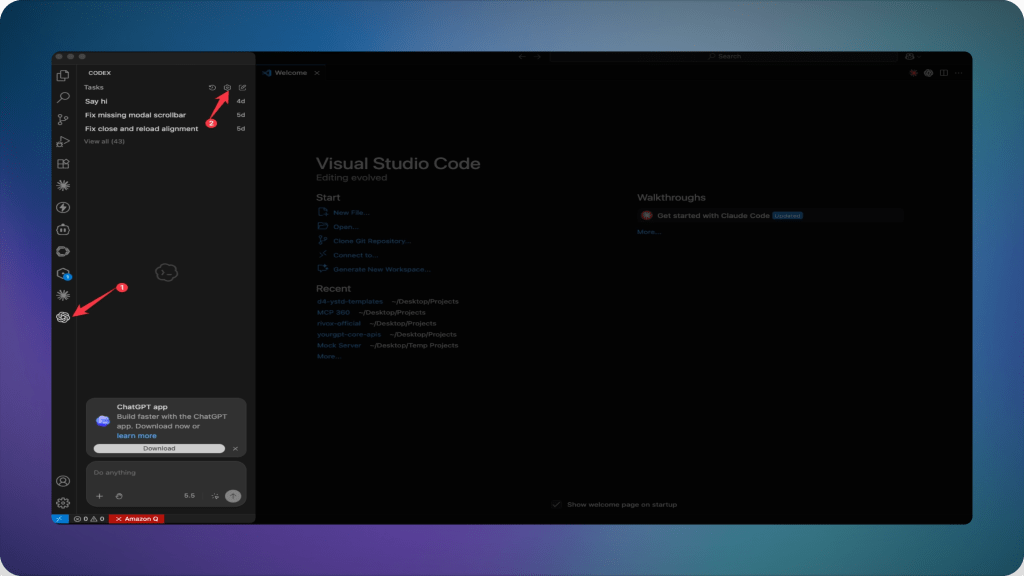The height and width of the screenshot is (576, 1024).
Task: Click Connect to... link
Action: coord(355,255)
